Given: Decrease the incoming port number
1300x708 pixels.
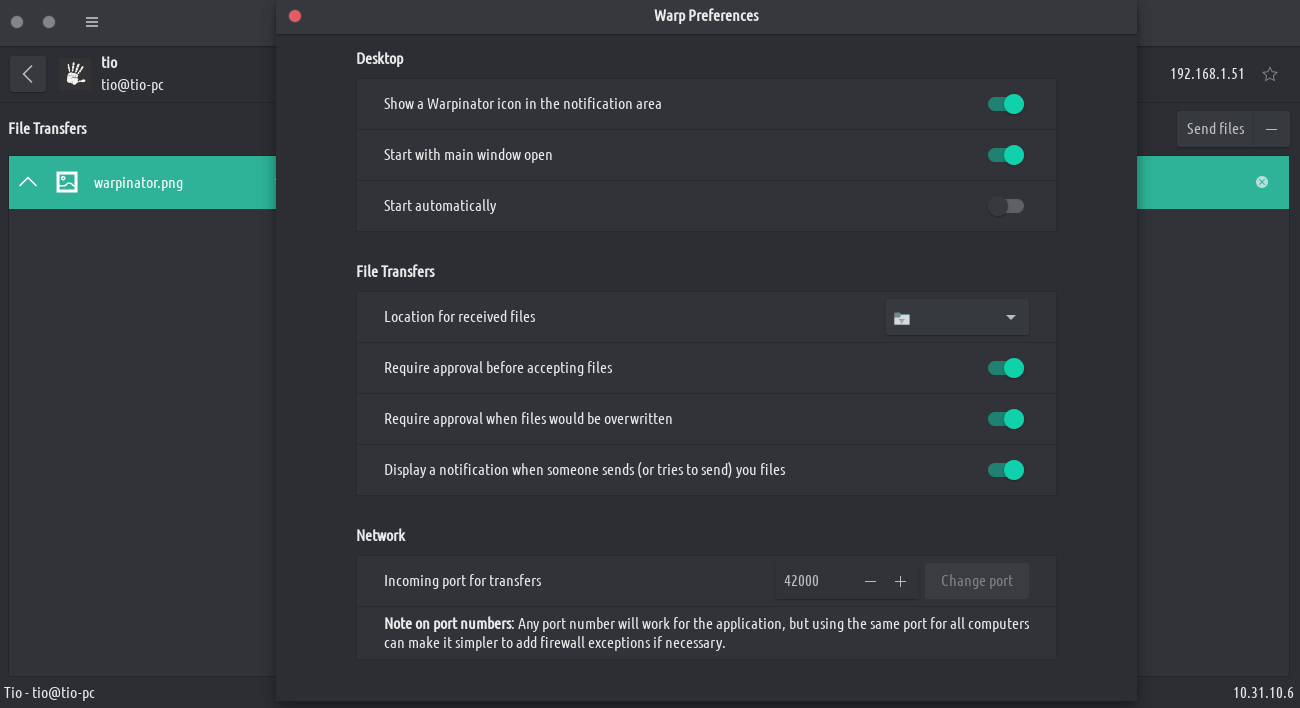Looking at the screenshot, I should pos(870,581).
